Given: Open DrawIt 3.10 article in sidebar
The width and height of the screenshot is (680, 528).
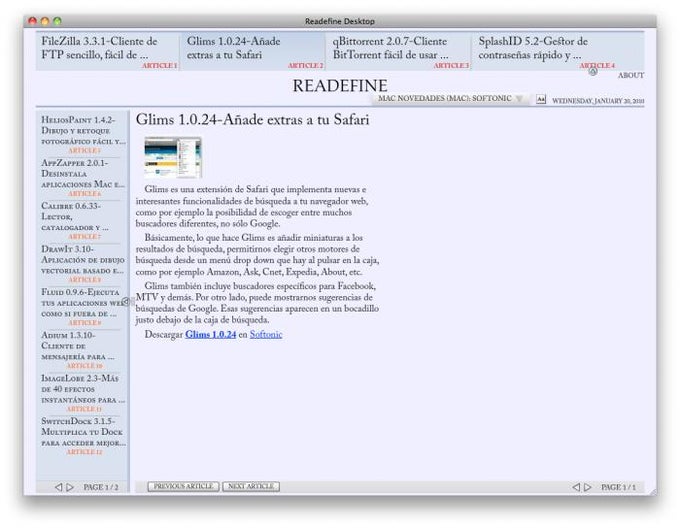Looking at the screenshot, I should pos(83,263).
